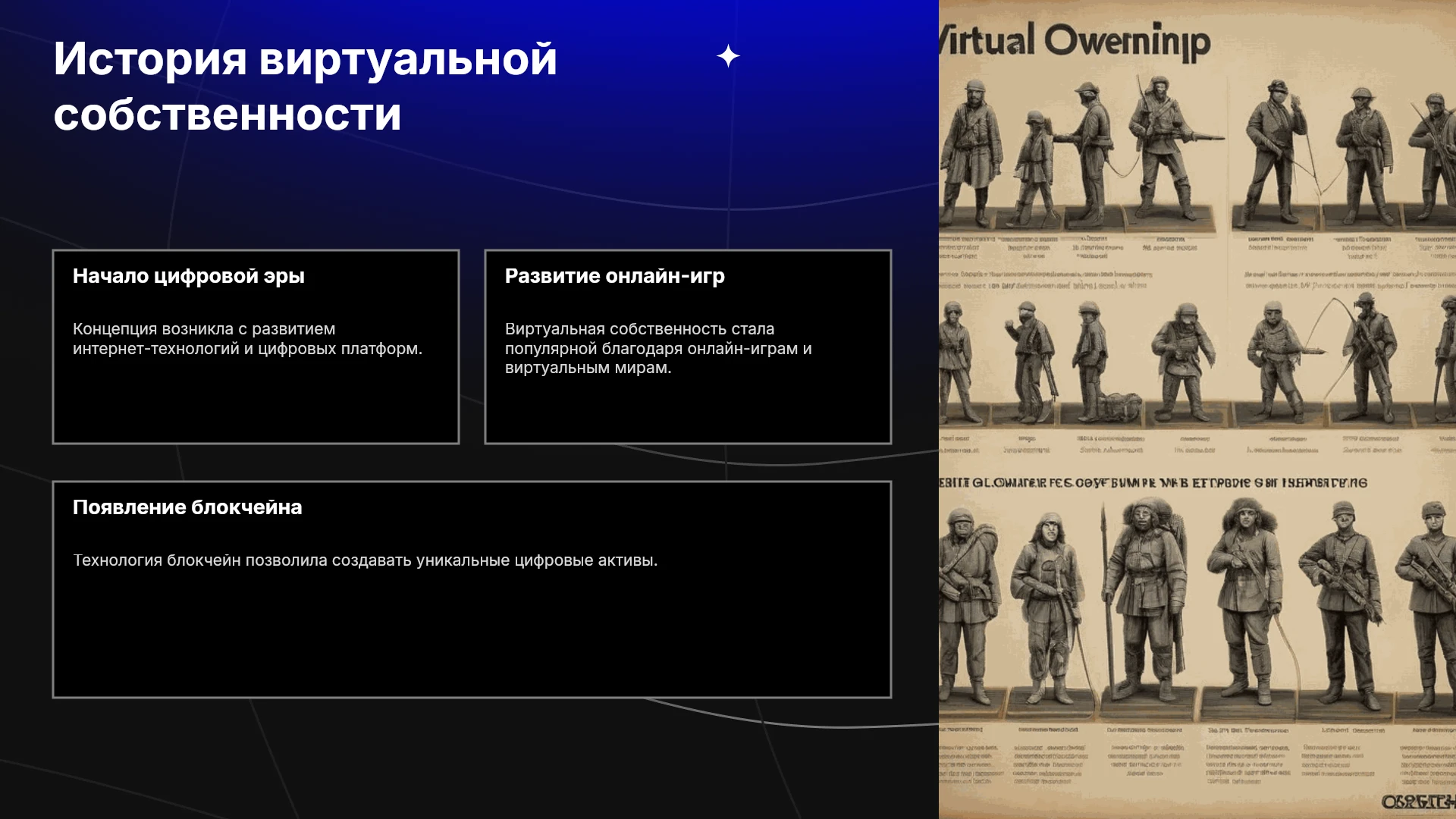This screenshot has height=819, width=1456.
Task: Select the "Развитие онлайн-игр" card heading
Action: click(x=615, y=276)
